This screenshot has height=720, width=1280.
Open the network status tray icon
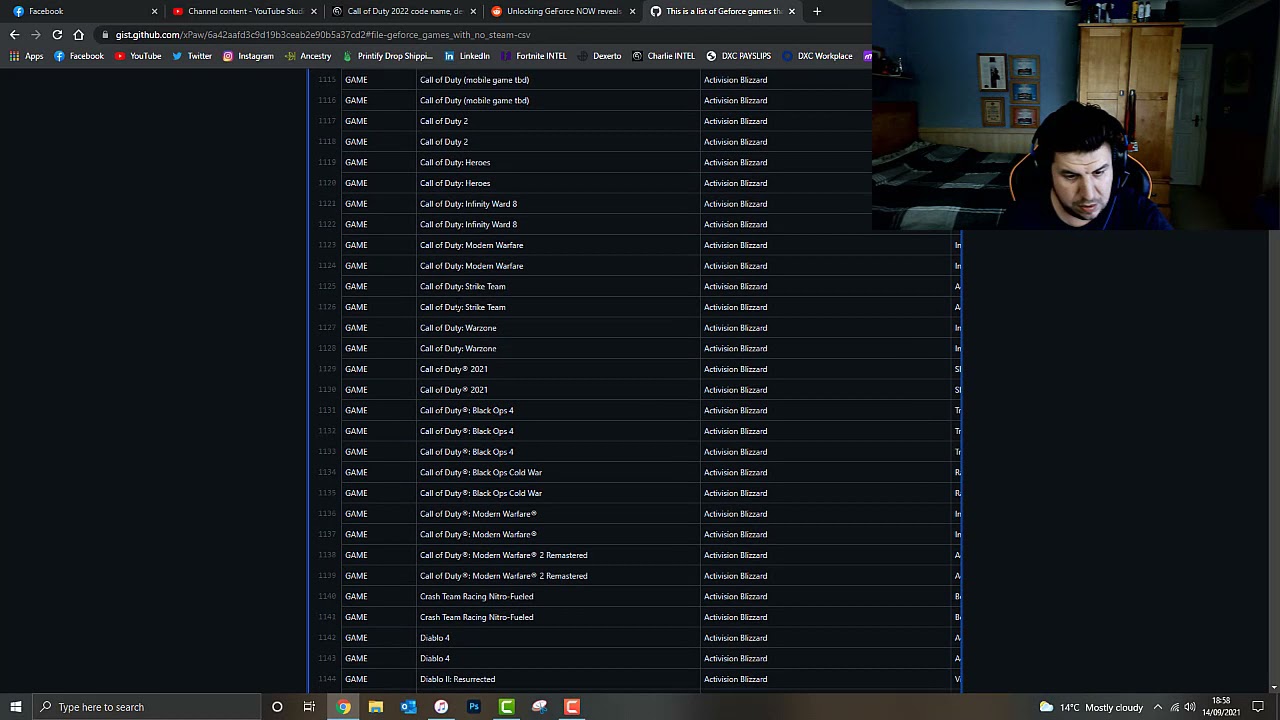(x=1175, y=707)
